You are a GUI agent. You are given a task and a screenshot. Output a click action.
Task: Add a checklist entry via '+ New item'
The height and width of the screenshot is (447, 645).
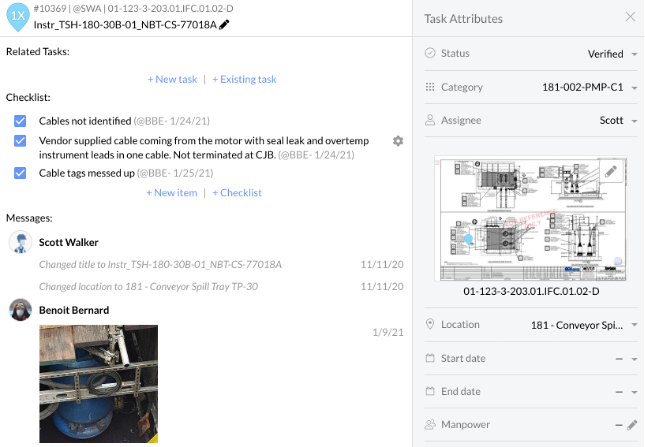click(172, 193)
